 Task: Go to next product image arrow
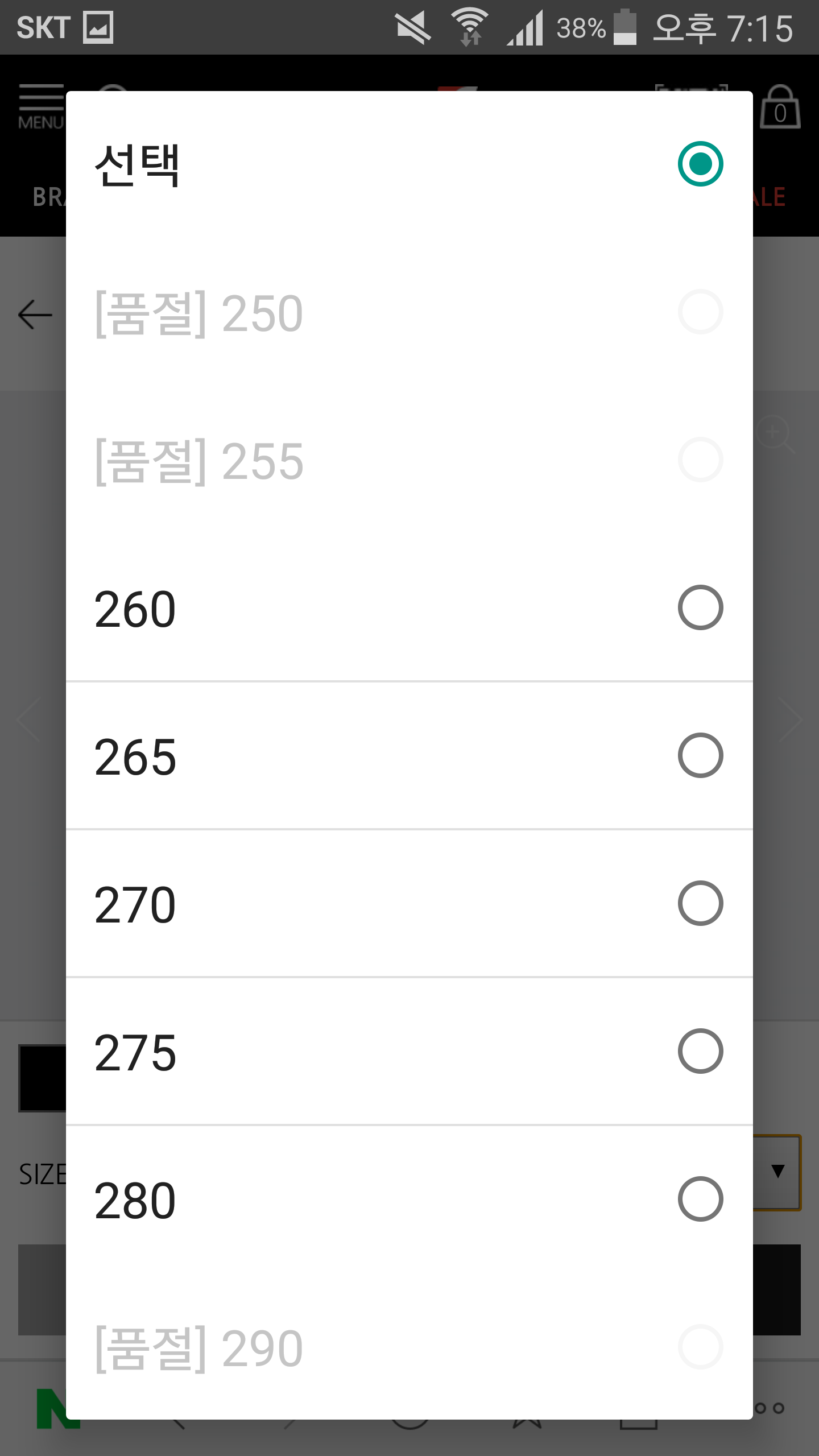coord(791,719)
